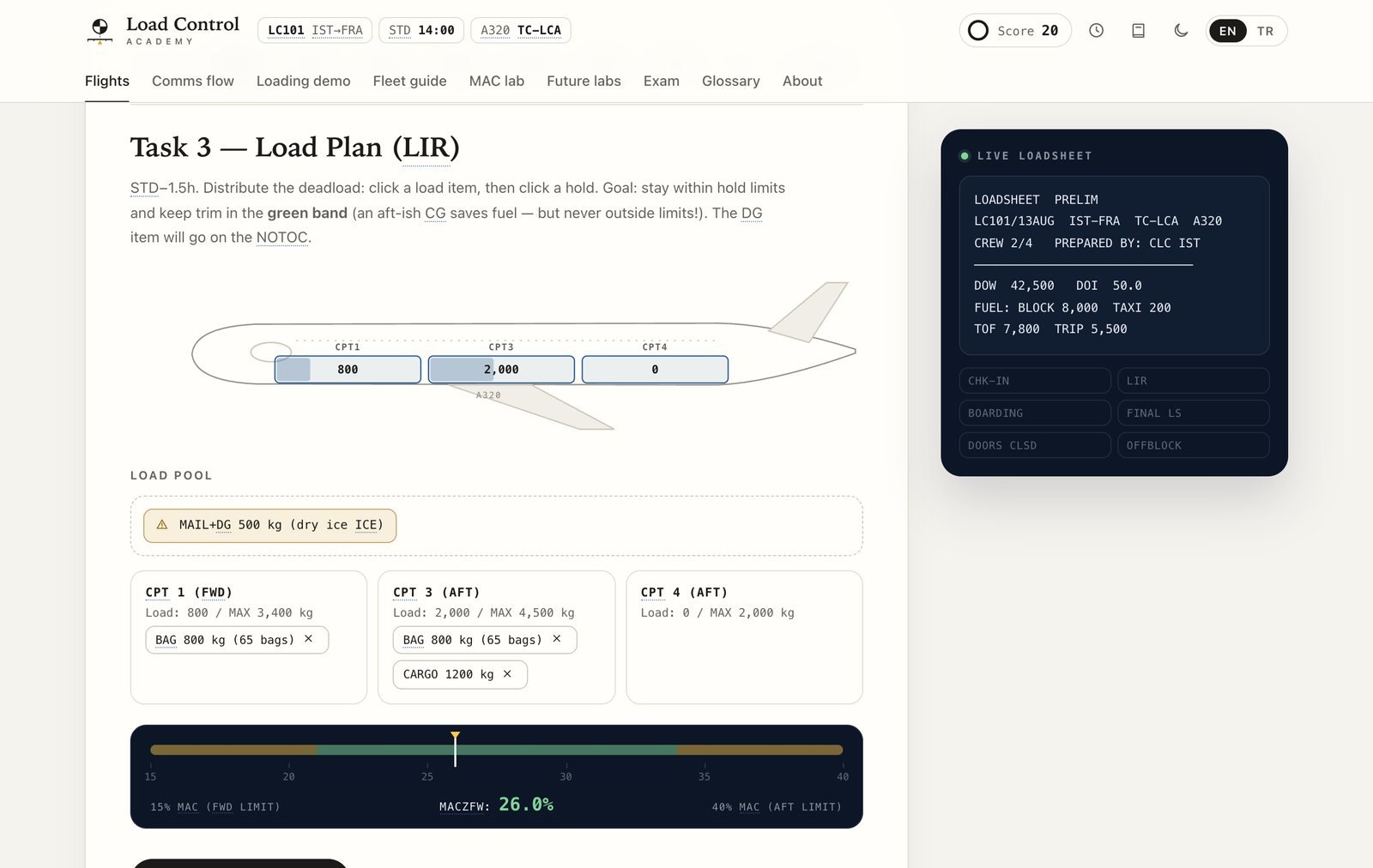Click CPT3 hold on aircraft diagram
1373x868 pixels.
[501, 370]
